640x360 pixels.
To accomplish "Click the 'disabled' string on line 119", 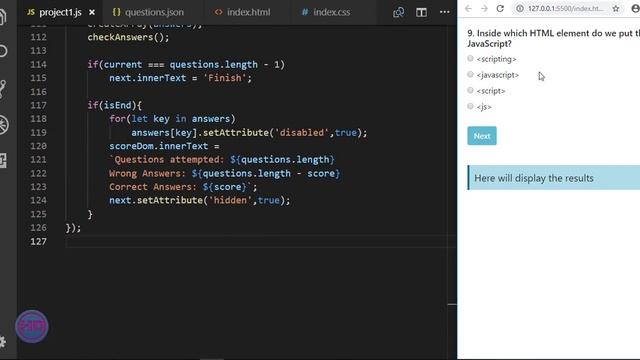I will point(302,133).
